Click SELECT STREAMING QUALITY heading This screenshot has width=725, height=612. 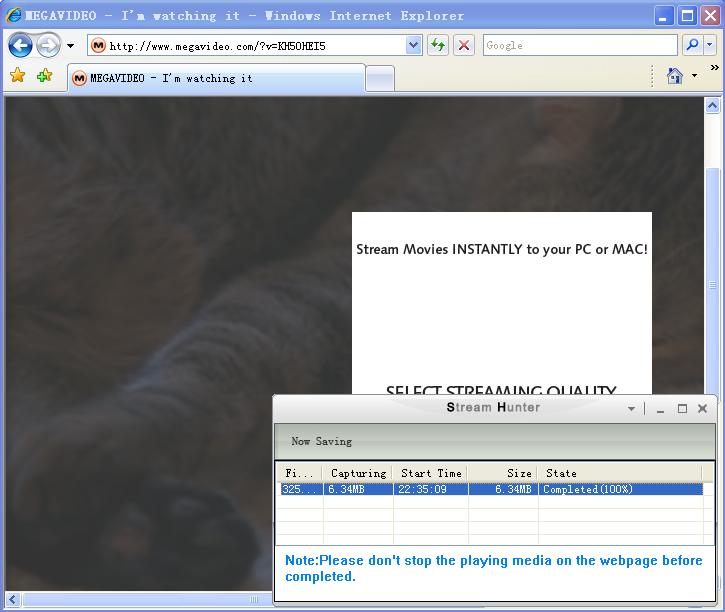pyautogui.click(x=501, y=390)
